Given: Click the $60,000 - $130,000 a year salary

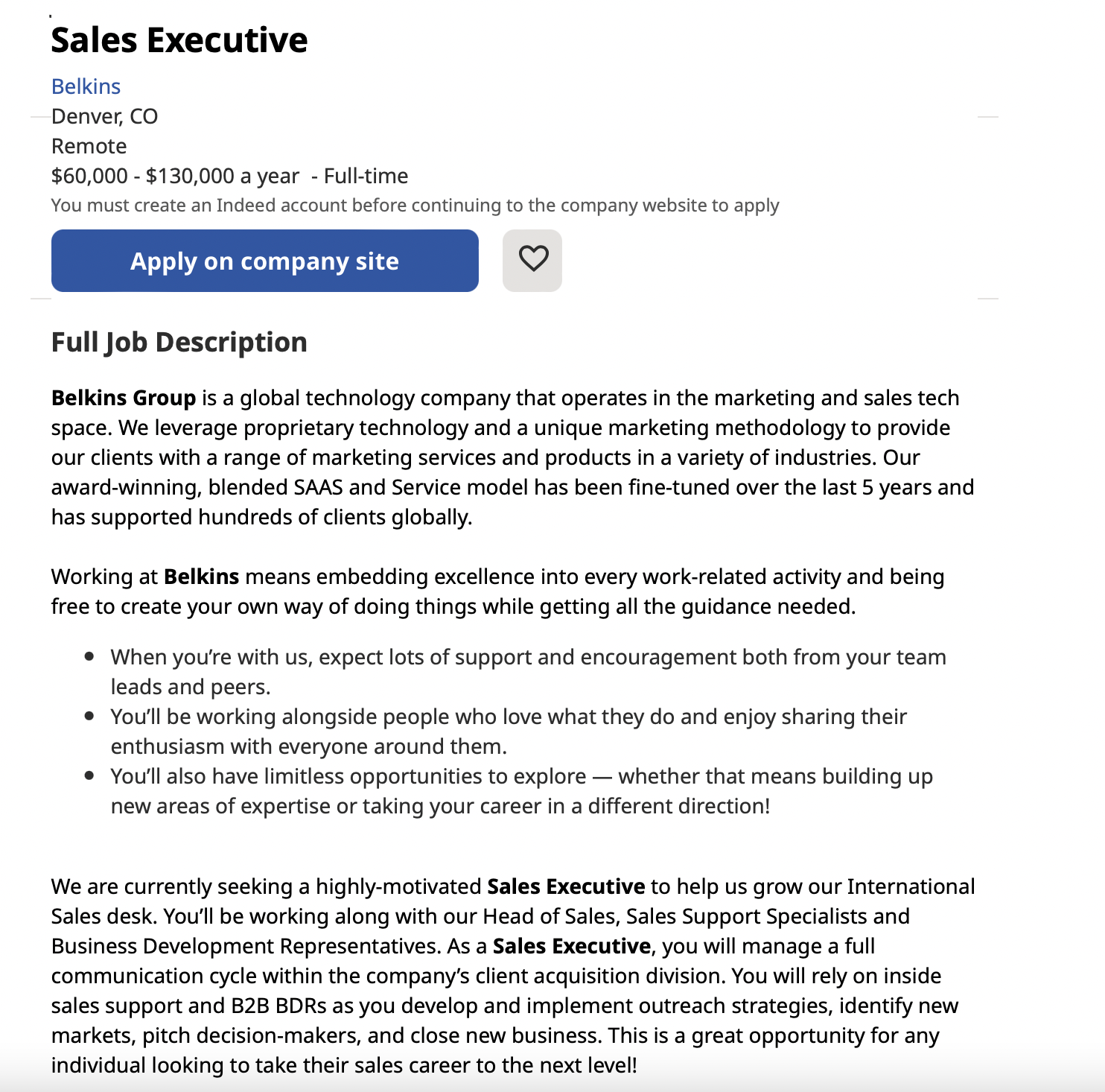Looking at the screenshot, I should (175, 176).
